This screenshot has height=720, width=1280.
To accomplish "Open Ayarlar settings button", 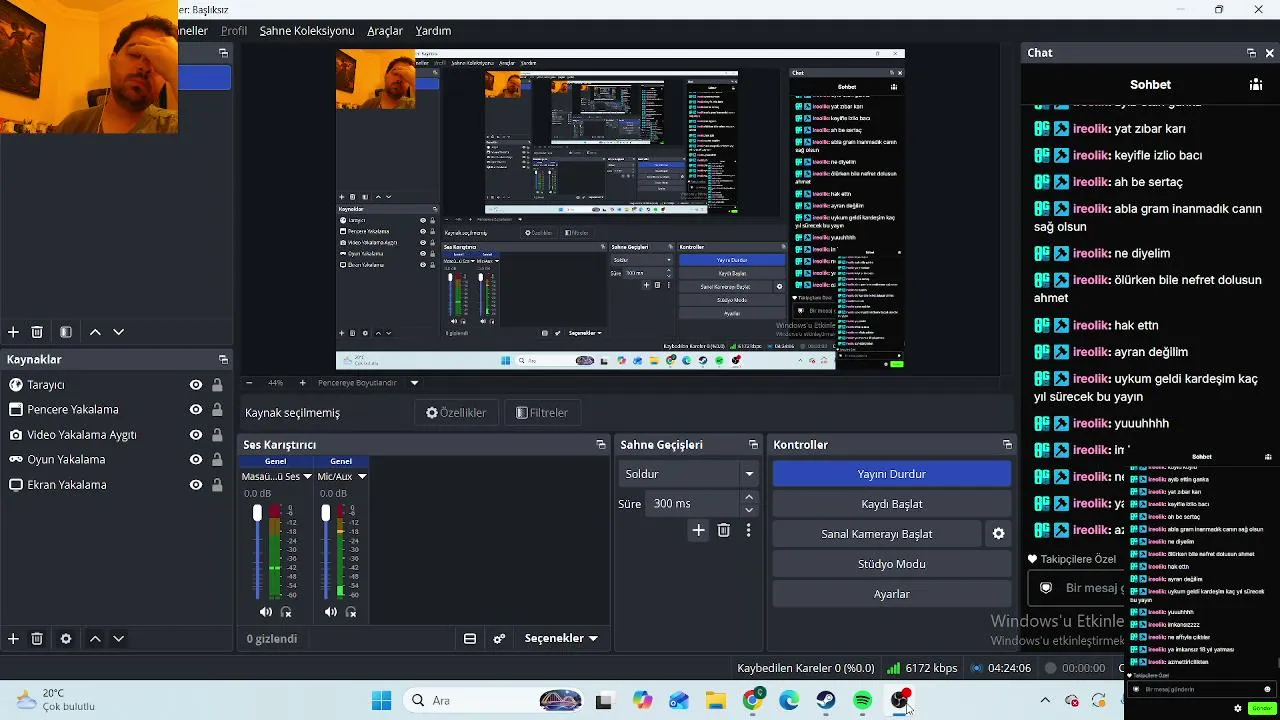I will (892, 594).
